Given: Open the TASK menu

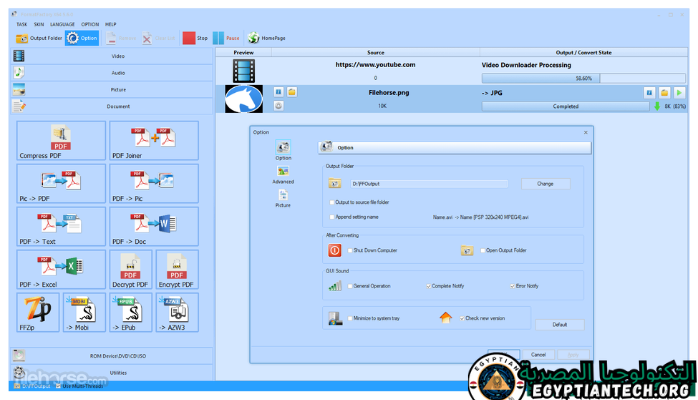Looking at the screenshot, I should (20, 22).
